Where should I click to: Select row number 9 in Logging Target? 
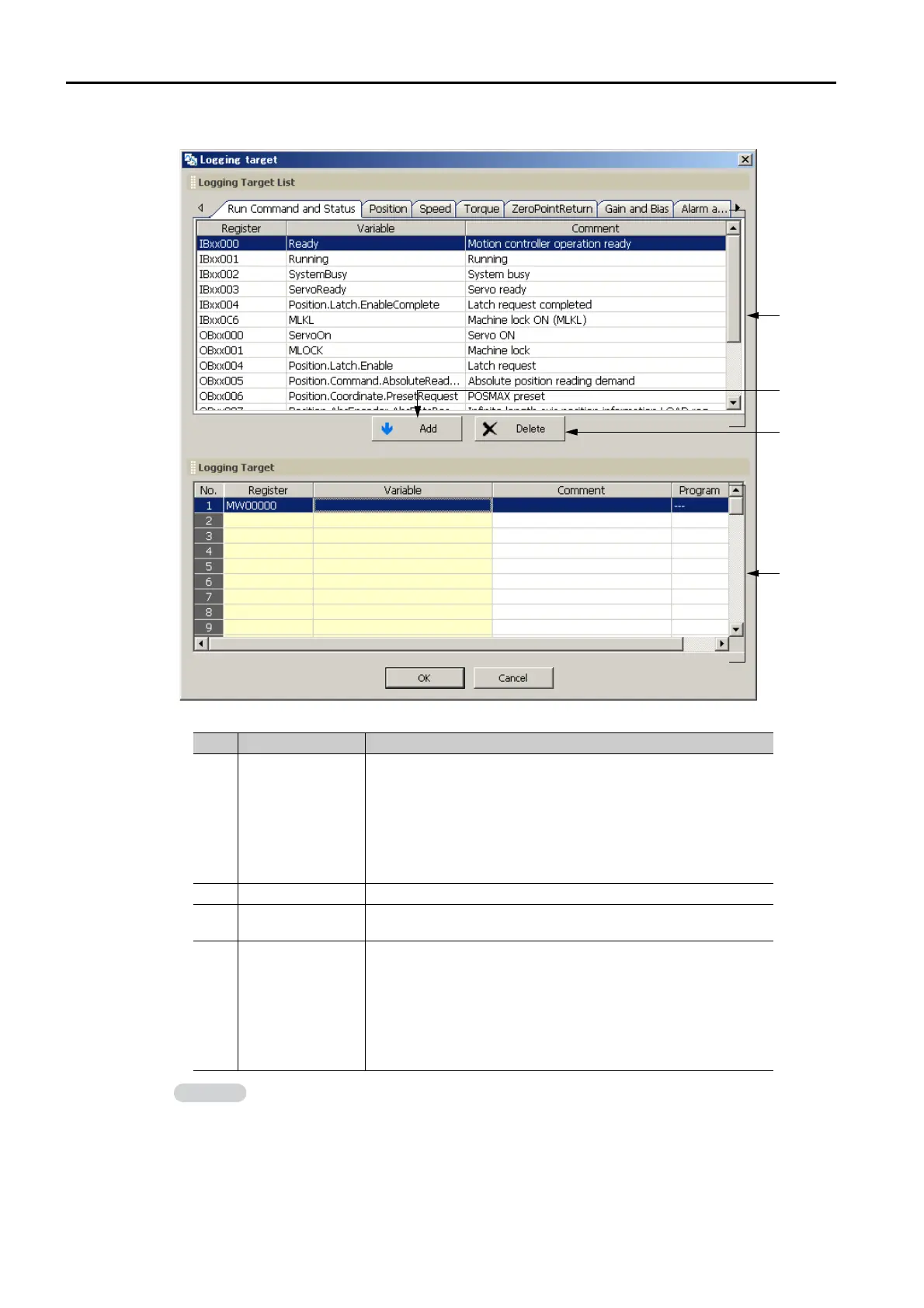[x=209, y=628]
